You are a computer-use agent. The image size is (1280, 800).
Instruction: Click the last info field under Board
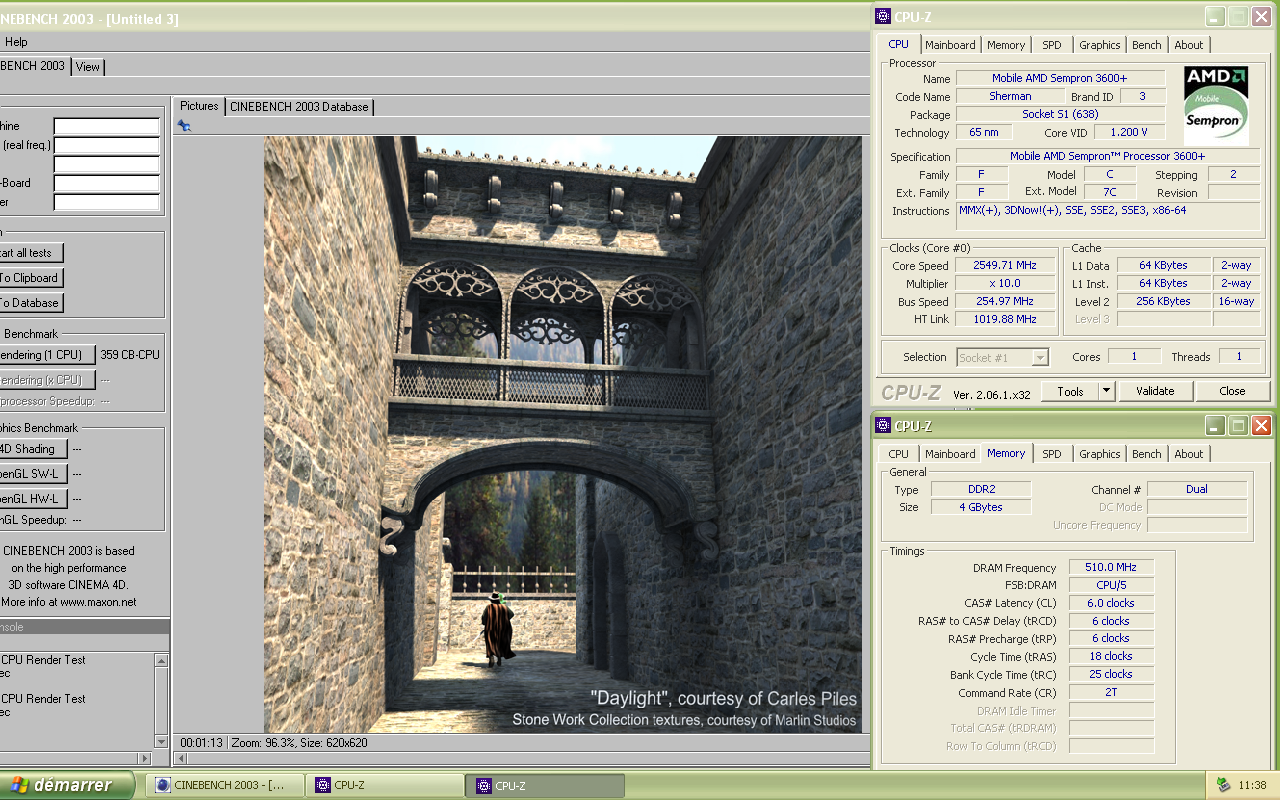pos(107,202)
